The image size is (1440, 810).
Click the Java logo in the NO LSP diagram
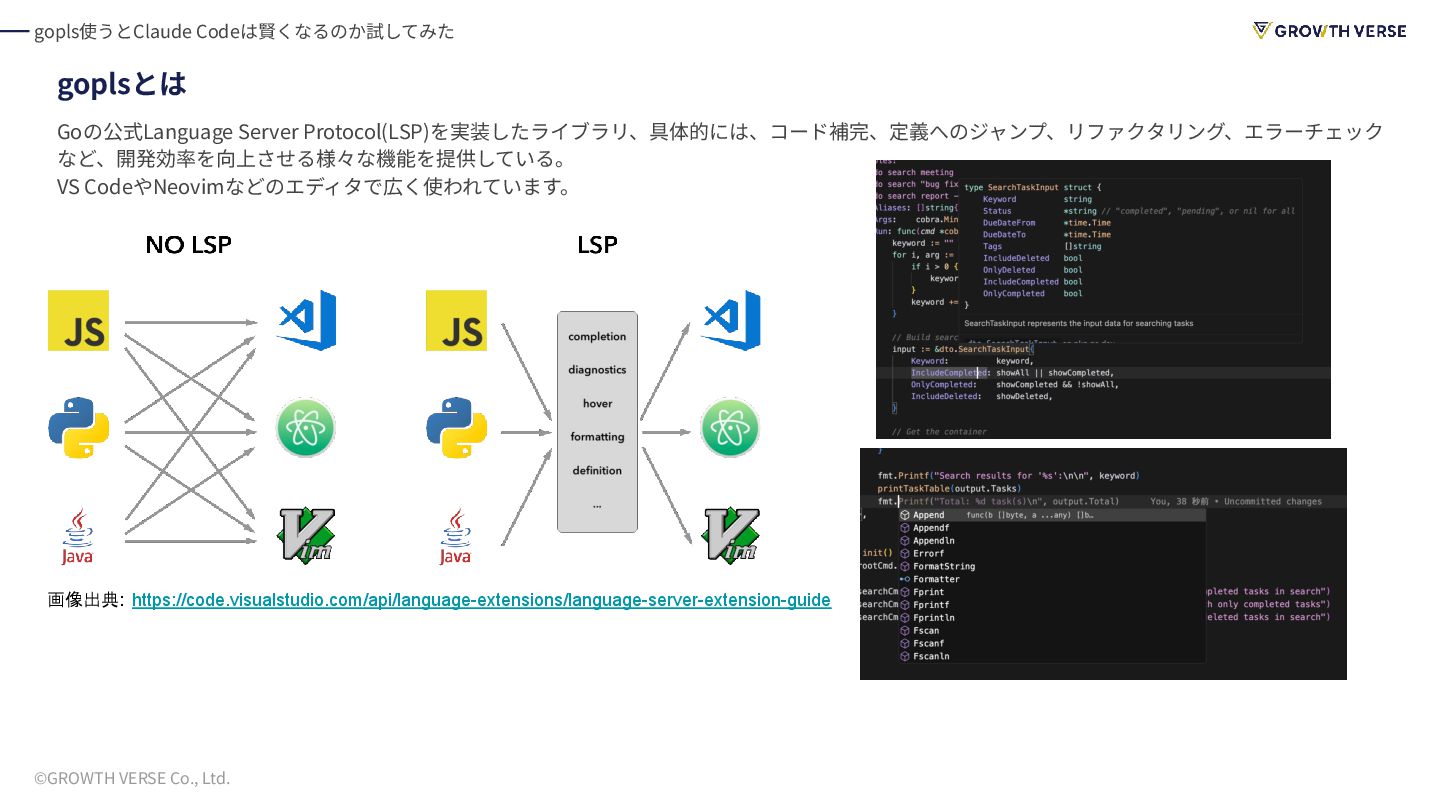tap(77, 536)
